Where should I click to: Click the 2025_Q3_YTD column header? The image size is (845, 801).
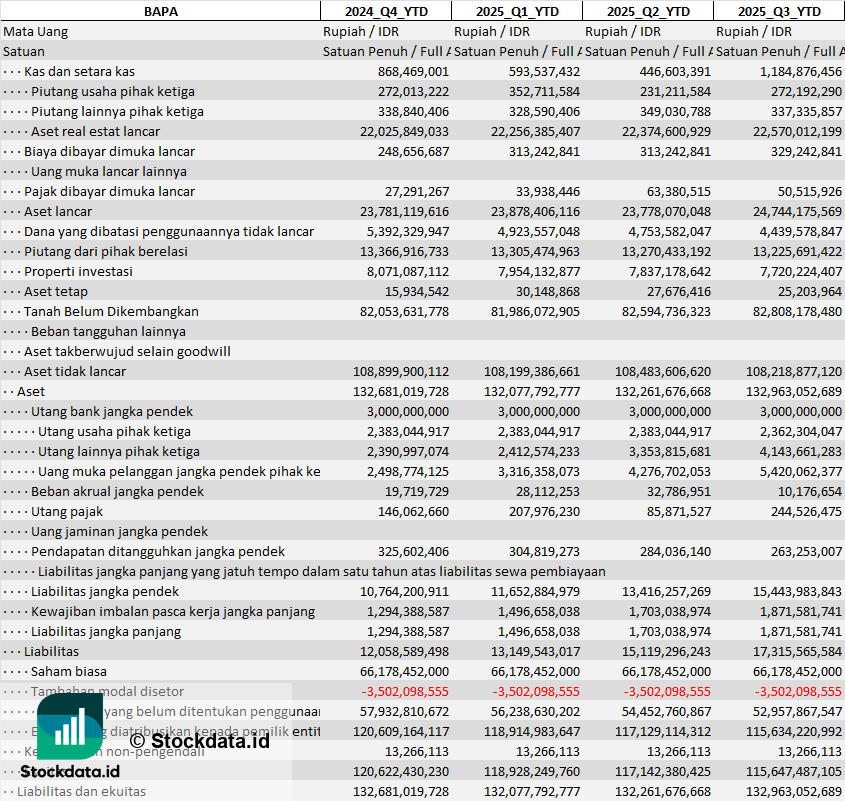tap(779, 11)
